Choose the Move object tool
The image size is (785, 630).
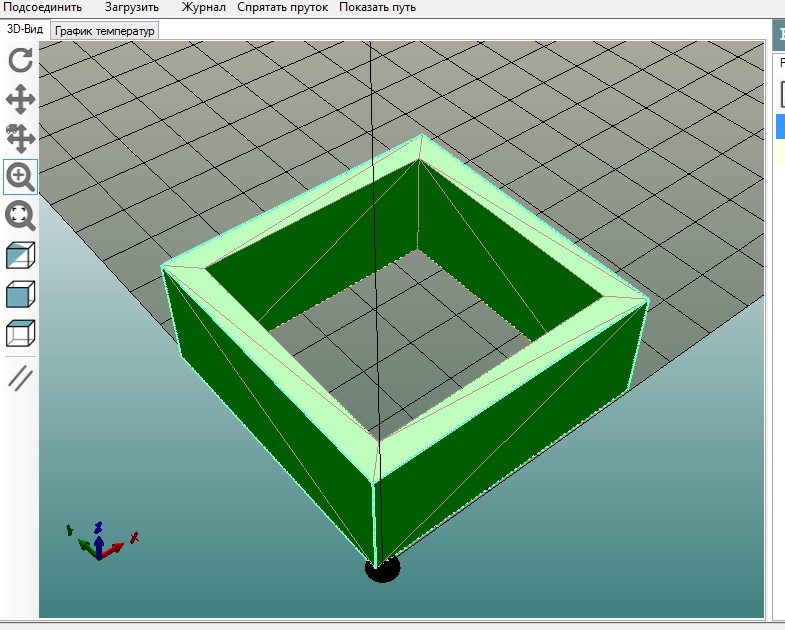coord(20,138)
